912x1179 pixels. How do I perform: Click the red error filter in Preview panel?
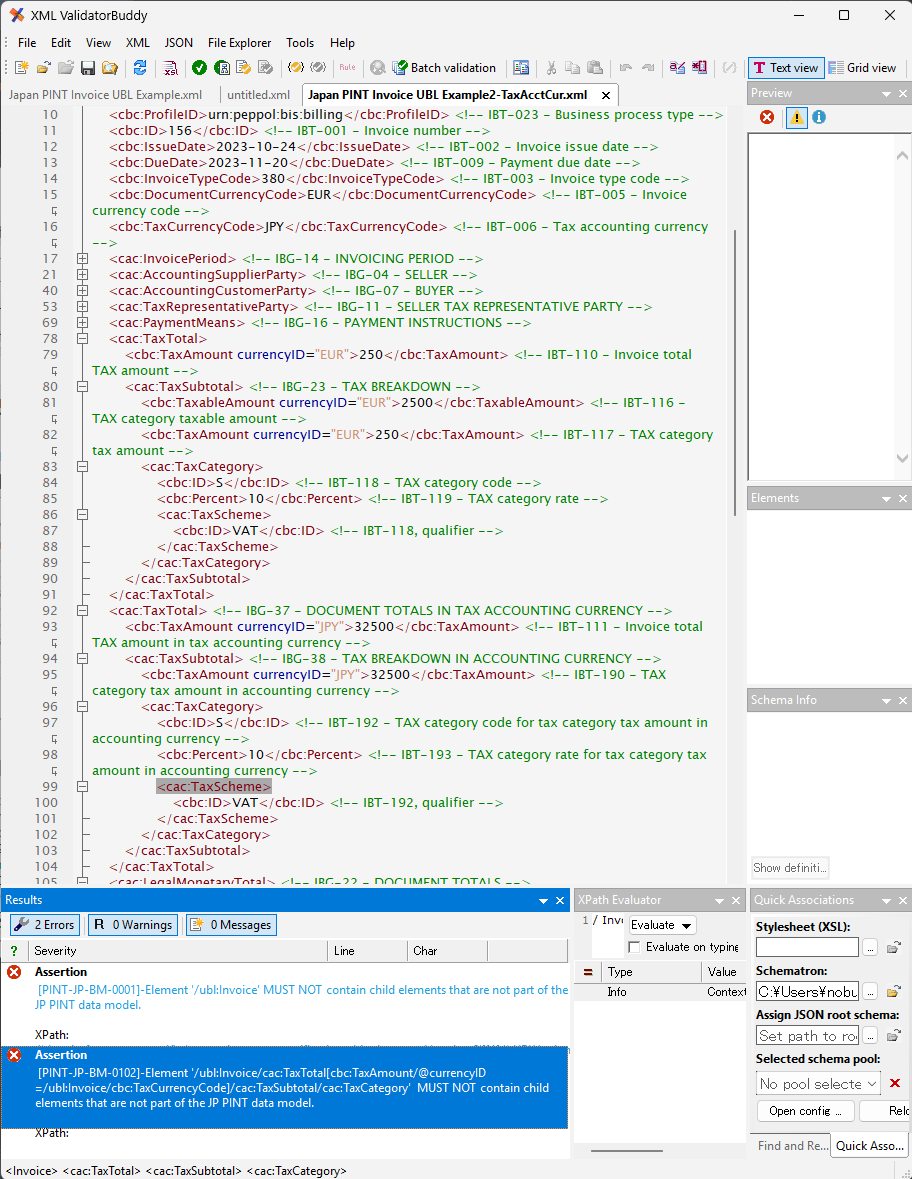767,117
